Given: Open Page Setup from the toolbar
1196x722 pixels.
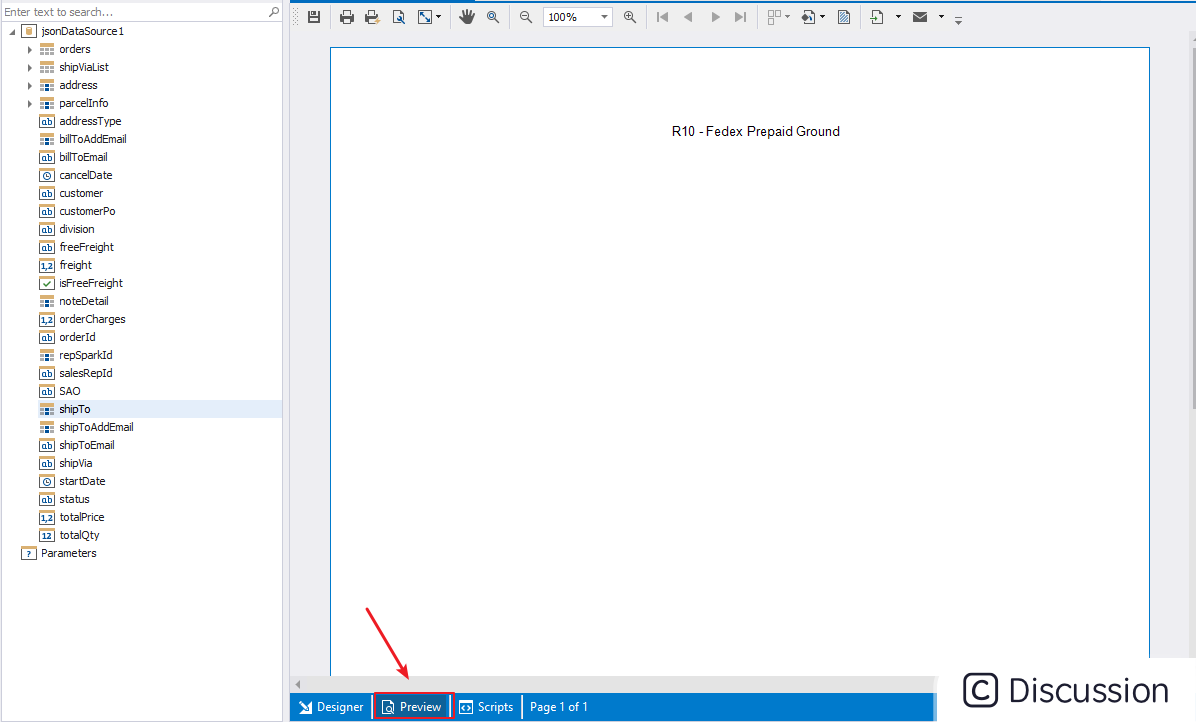Looking at the screenshot, I should coord(398,17).
